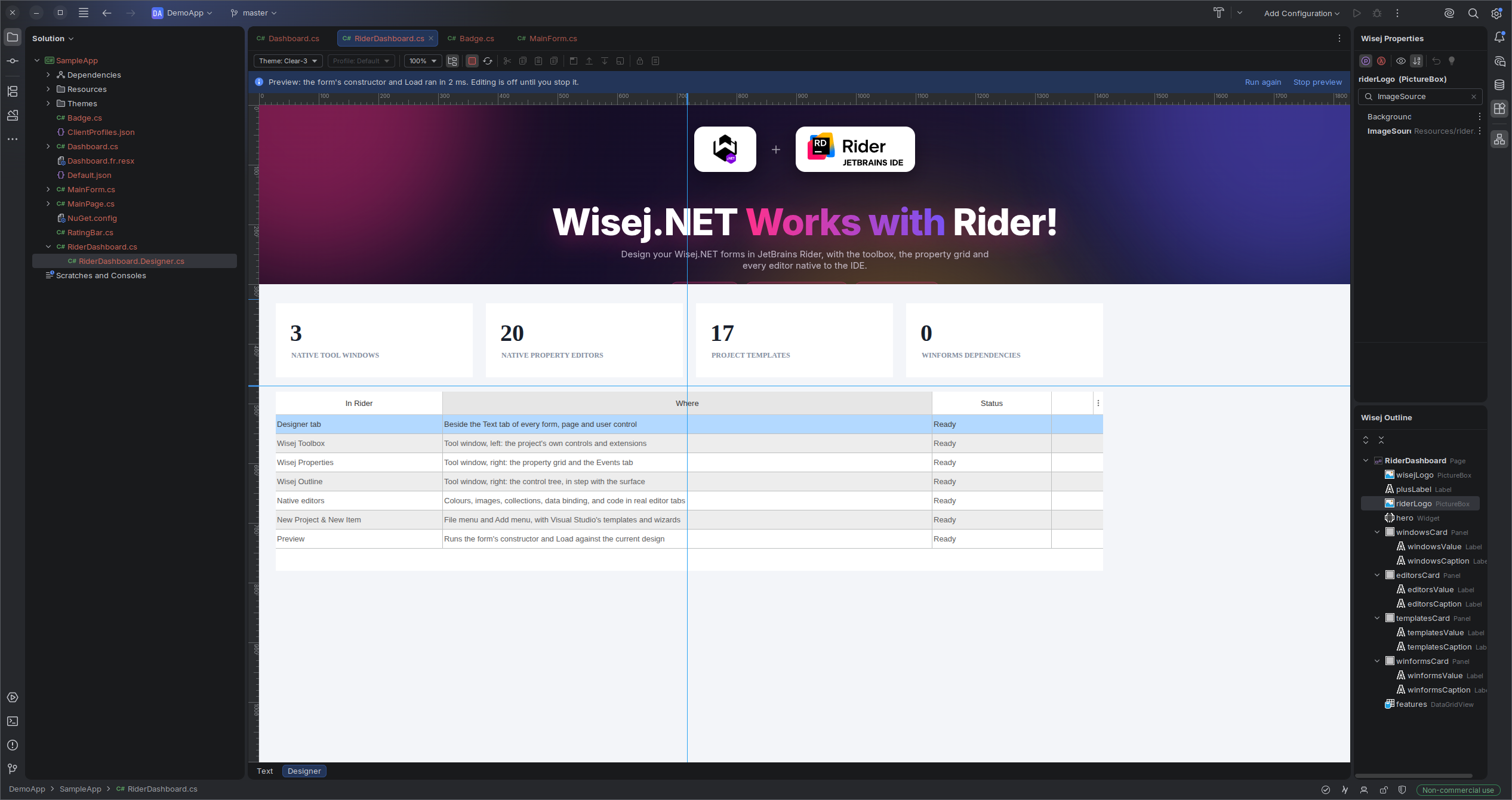This screenshot has width=1512, height=800.
Task: Close the RiderDashboard.cs tab
Action: pyautogui.click(x=431, y=38)
